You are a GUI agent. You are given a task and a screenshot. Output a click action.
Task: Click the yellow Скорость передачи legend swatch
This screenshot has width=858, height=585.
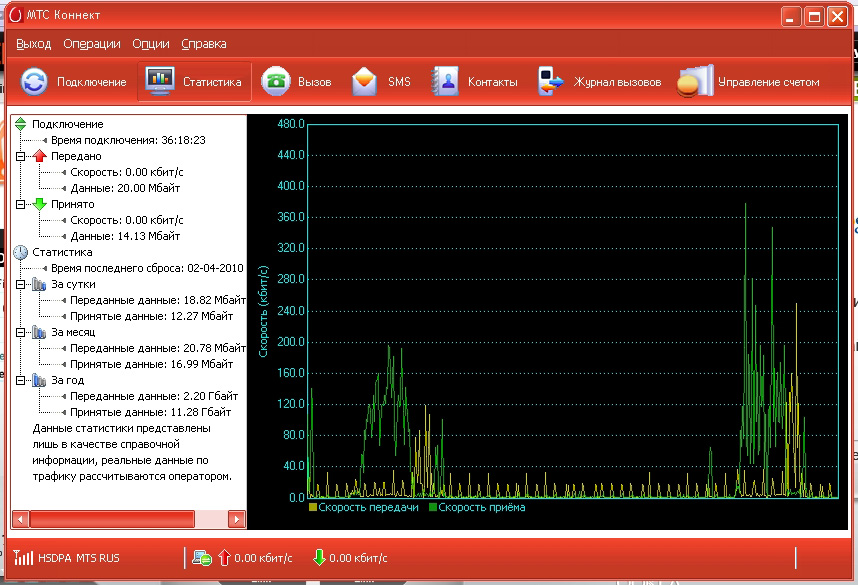313,508
